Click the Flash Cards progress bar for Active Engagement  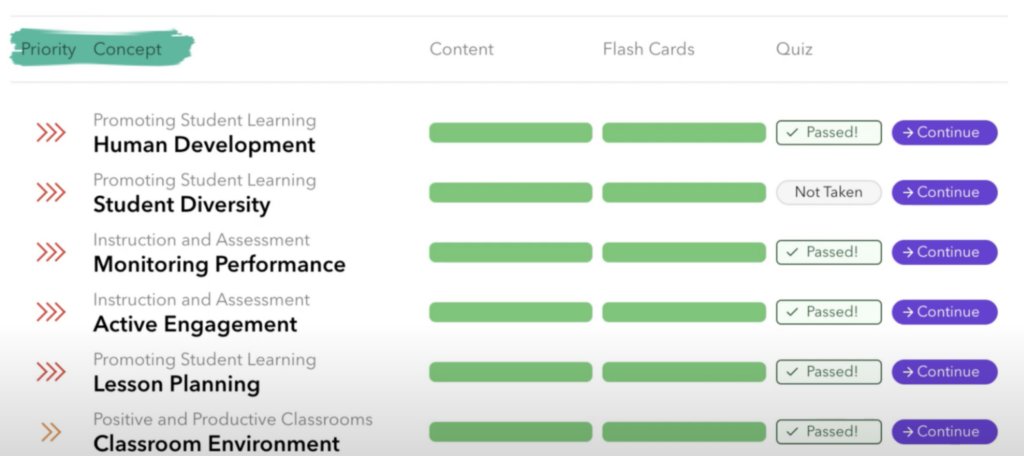[683, 312]
